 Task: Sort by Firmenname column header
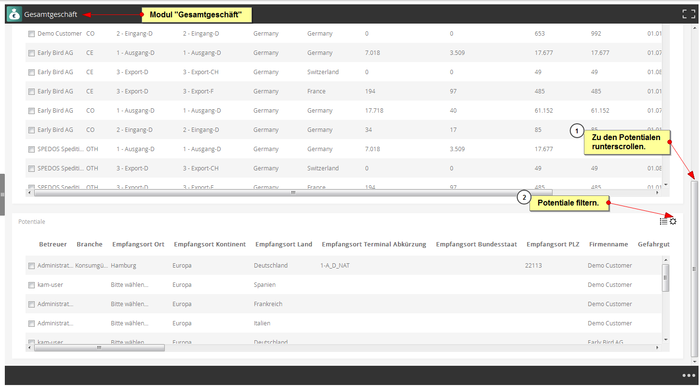point(608,244)
